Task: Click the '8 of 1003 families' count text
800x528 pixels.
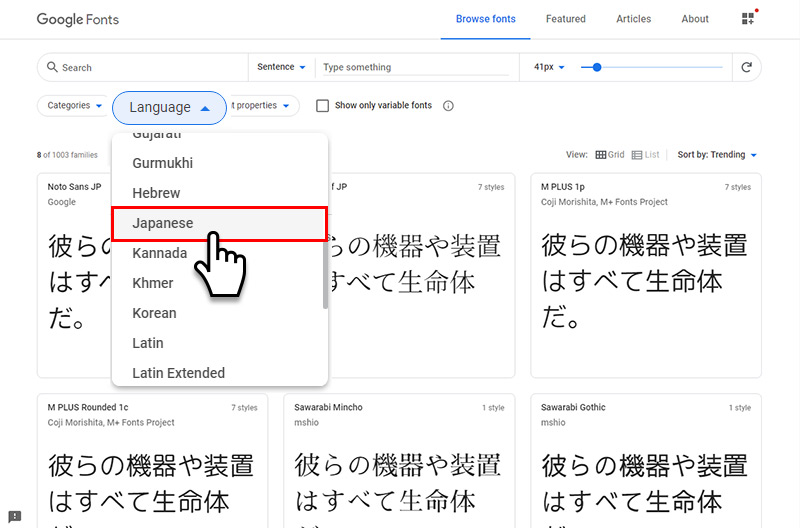Action: [67, 155]
